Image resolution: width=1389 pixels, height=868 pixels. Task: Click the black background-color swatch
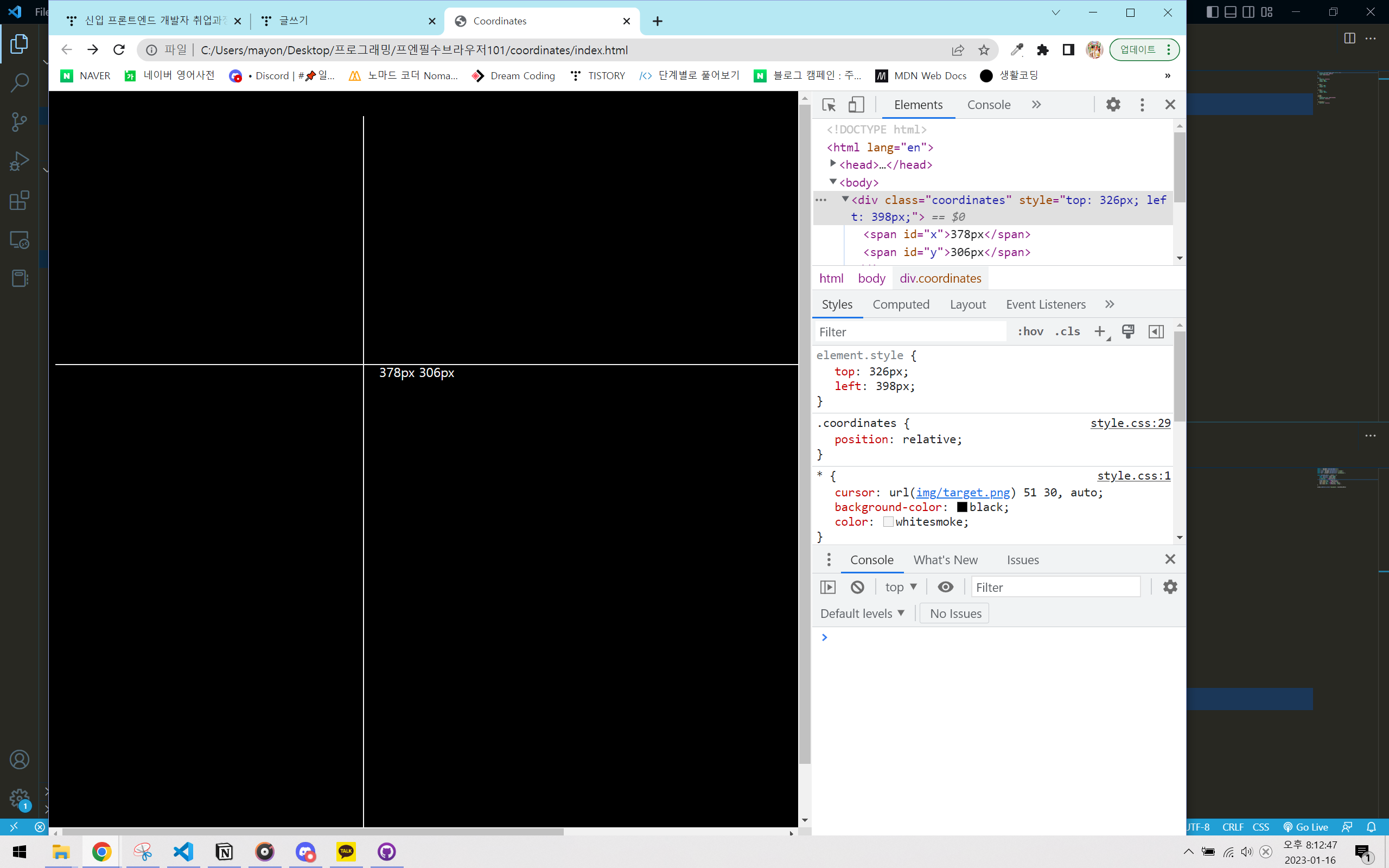tap(962, 507)
